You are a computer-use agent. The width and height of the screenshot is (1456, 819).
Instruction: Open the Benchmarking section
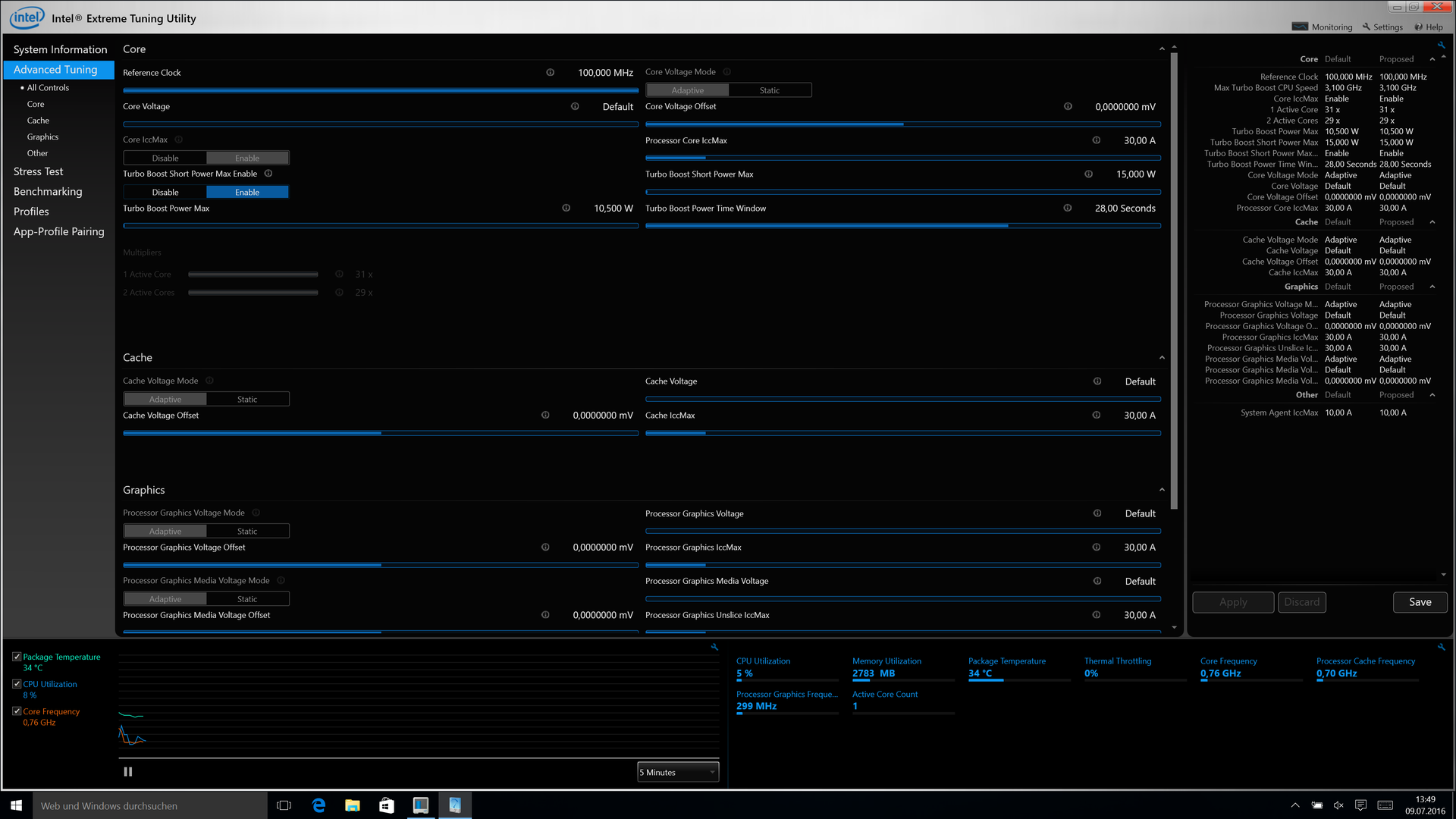[x=48, y=191]
